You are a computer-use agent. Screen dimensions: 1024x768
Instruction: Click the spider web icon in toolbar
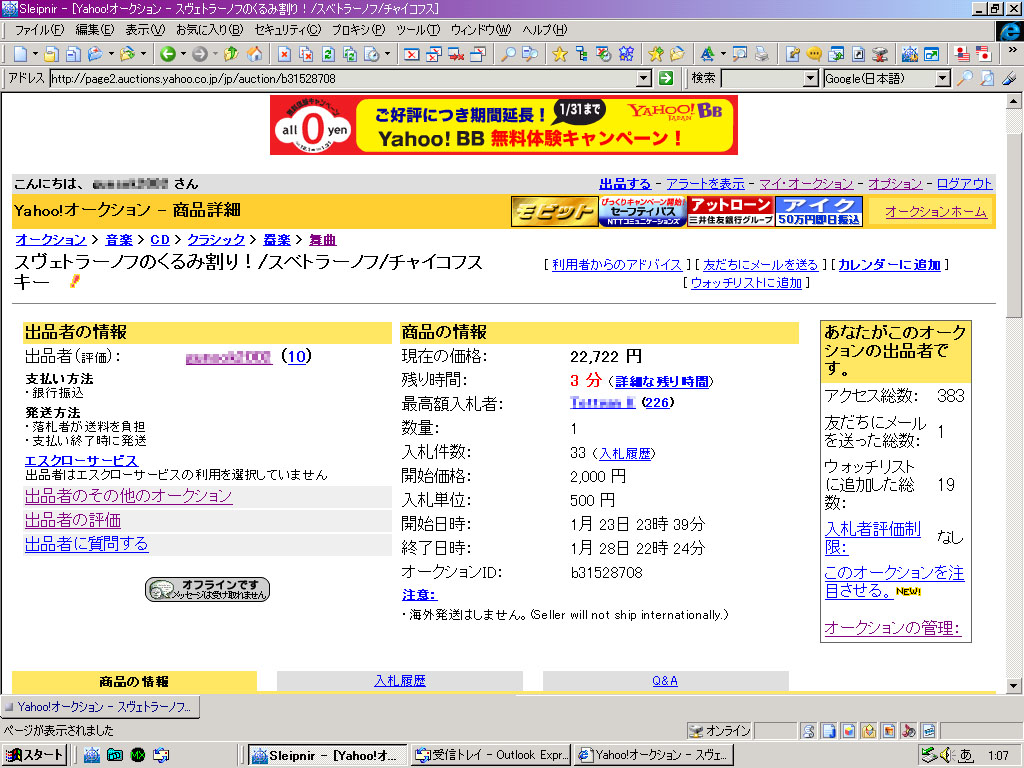pyautogui.click(x=910, y=54)
